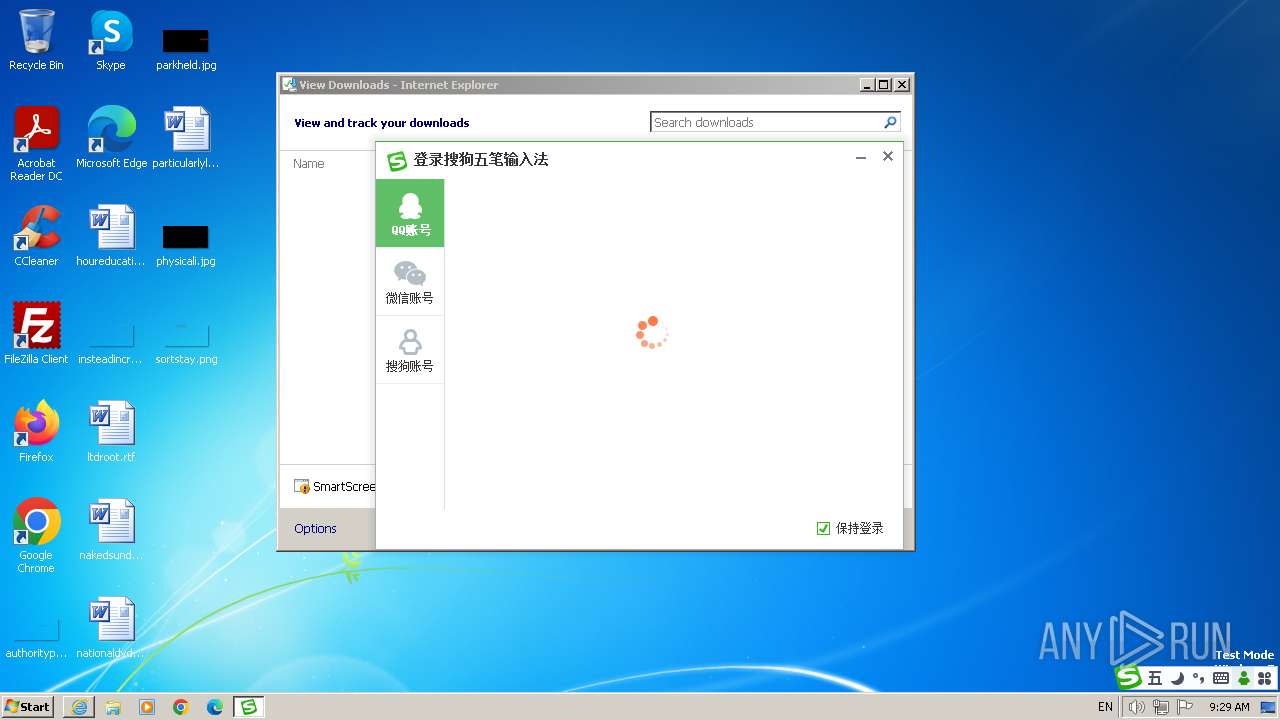The width and height of the screenshot is (1280, 720).
Task: Select nakedsund... Word document
Action: [x=111, y=531]
